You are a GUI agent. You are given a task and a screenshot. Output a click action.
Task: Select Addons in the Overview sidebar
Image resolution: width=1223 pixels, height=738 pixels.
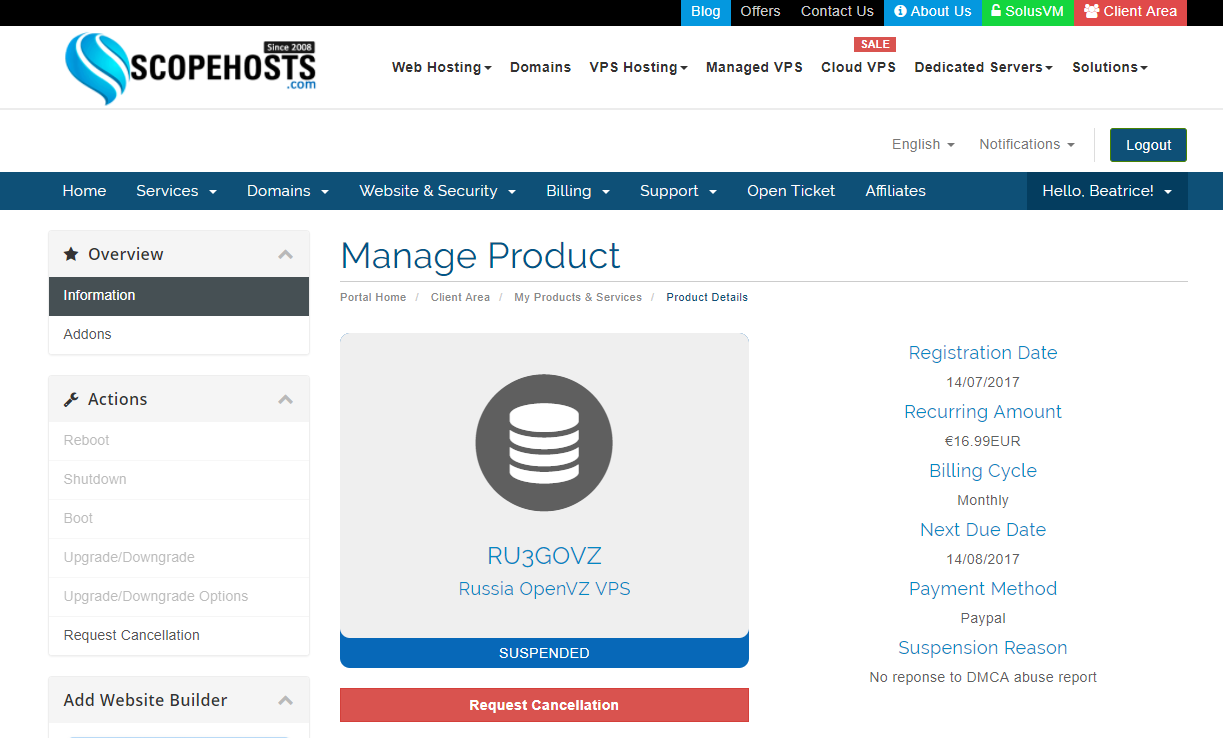click(88, 334)
